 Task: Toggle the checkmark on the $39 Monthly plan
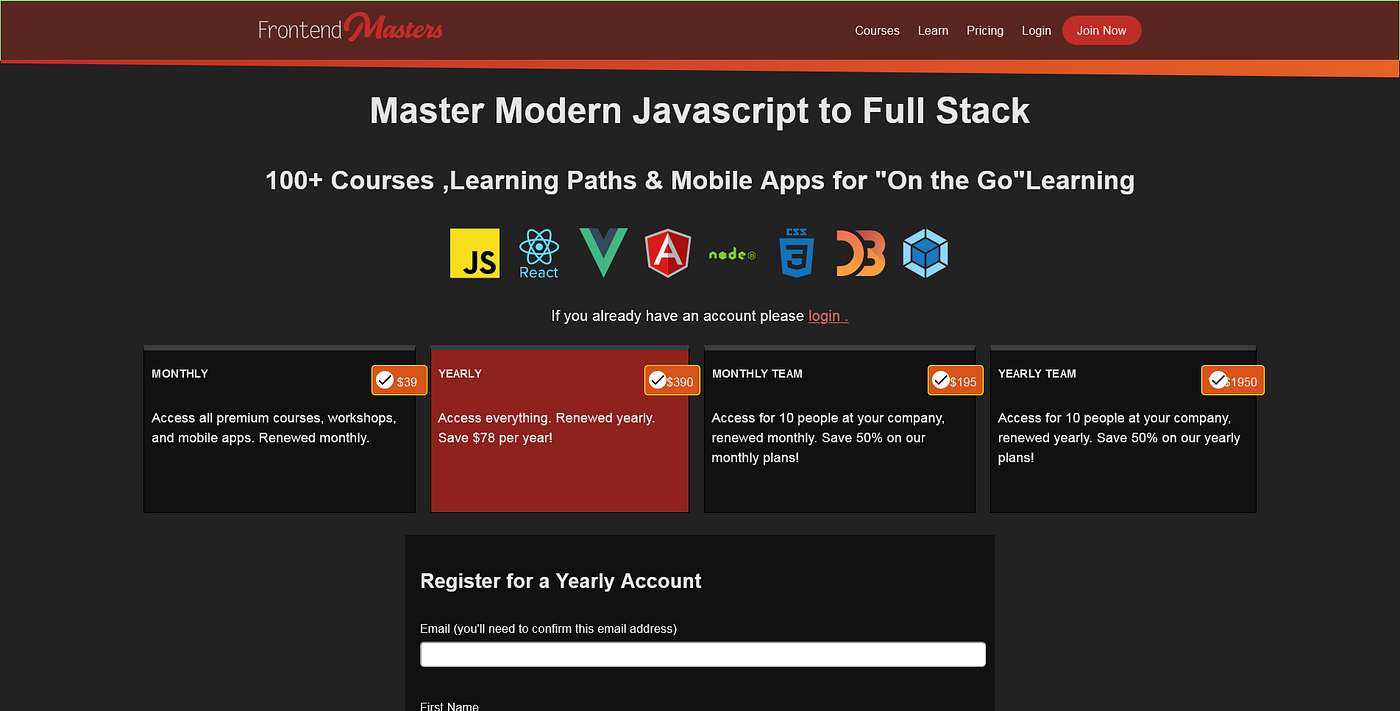point(385,380)
